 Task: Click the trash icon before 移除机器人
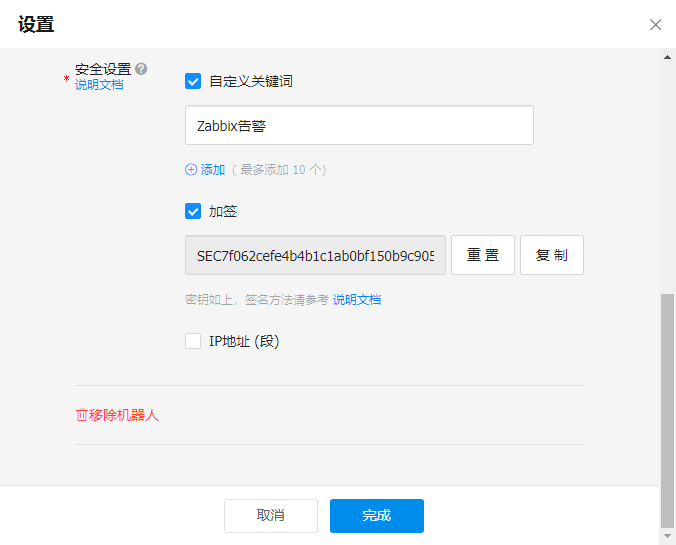(x=81, y=415)
